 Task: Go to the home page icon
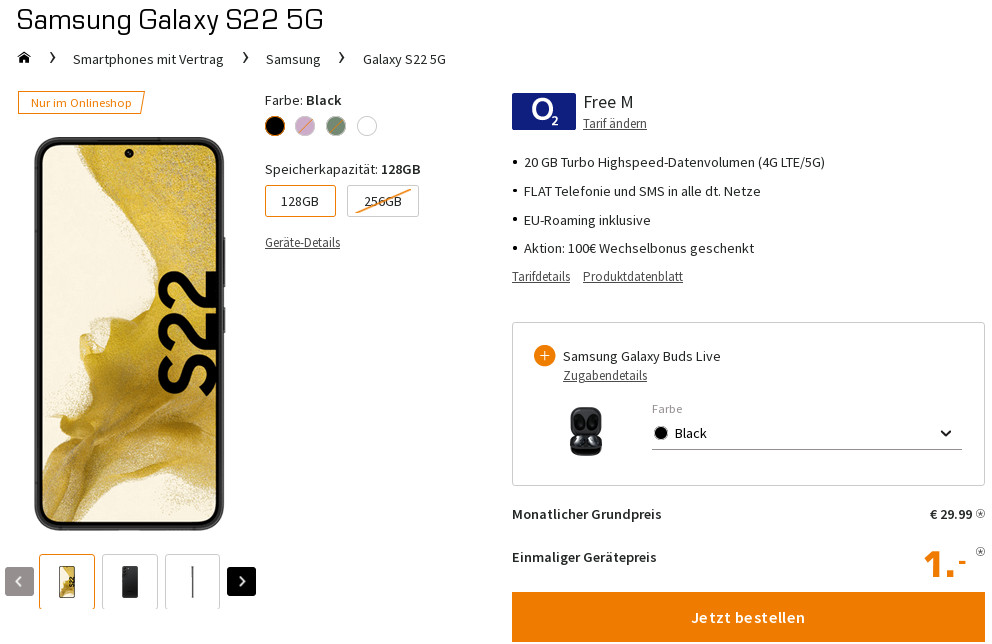[25, 58]
